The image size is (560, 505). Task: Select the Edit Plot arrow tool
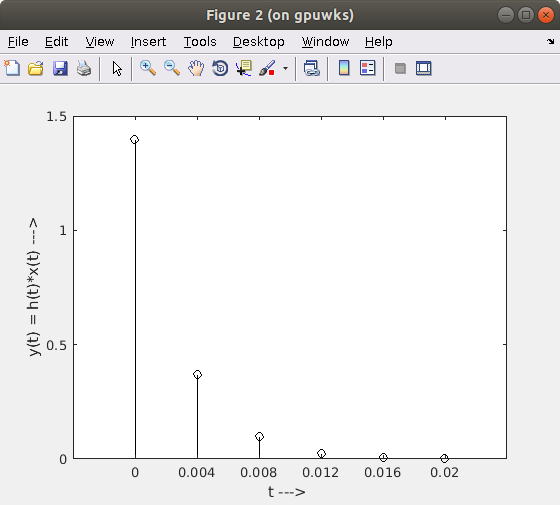click(117, 68)
